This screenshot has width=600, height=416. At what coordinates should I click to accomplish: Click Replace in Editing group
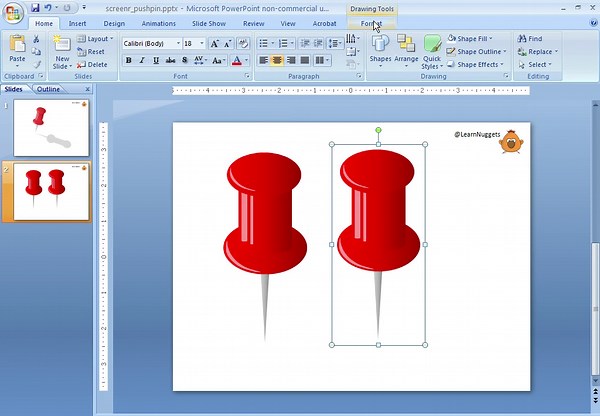click(x=538, y=52)
